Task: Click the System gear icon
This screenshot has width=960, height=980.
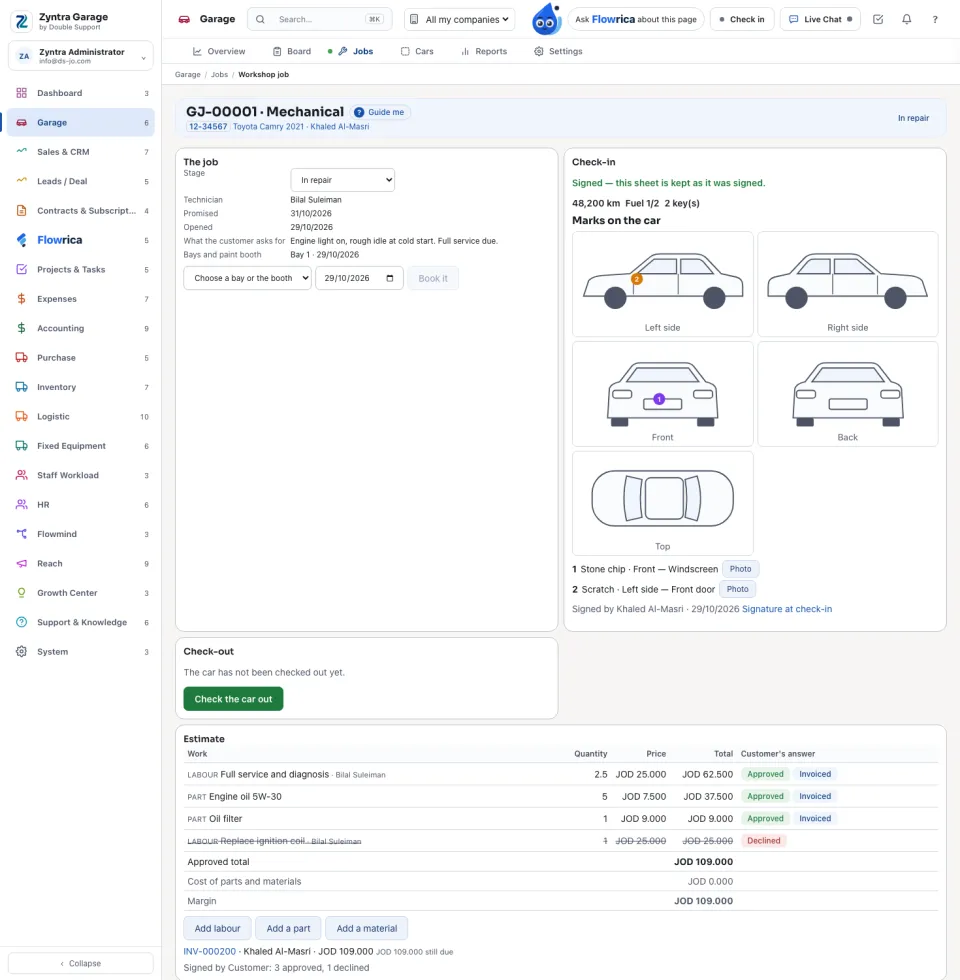Action: (21, 651)
